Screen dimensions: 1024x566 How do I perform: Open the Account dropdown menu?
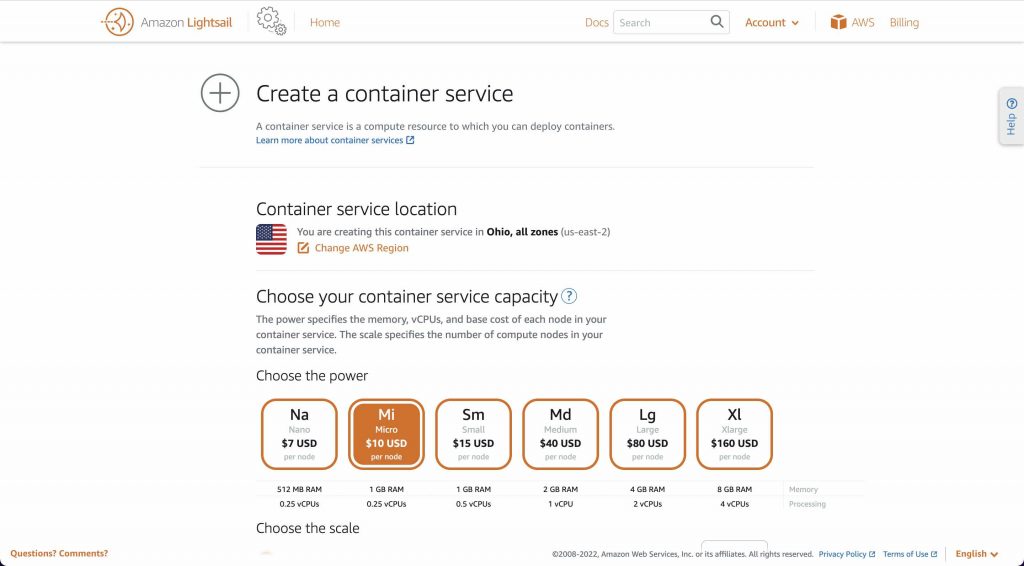click(x=772, y=22)
